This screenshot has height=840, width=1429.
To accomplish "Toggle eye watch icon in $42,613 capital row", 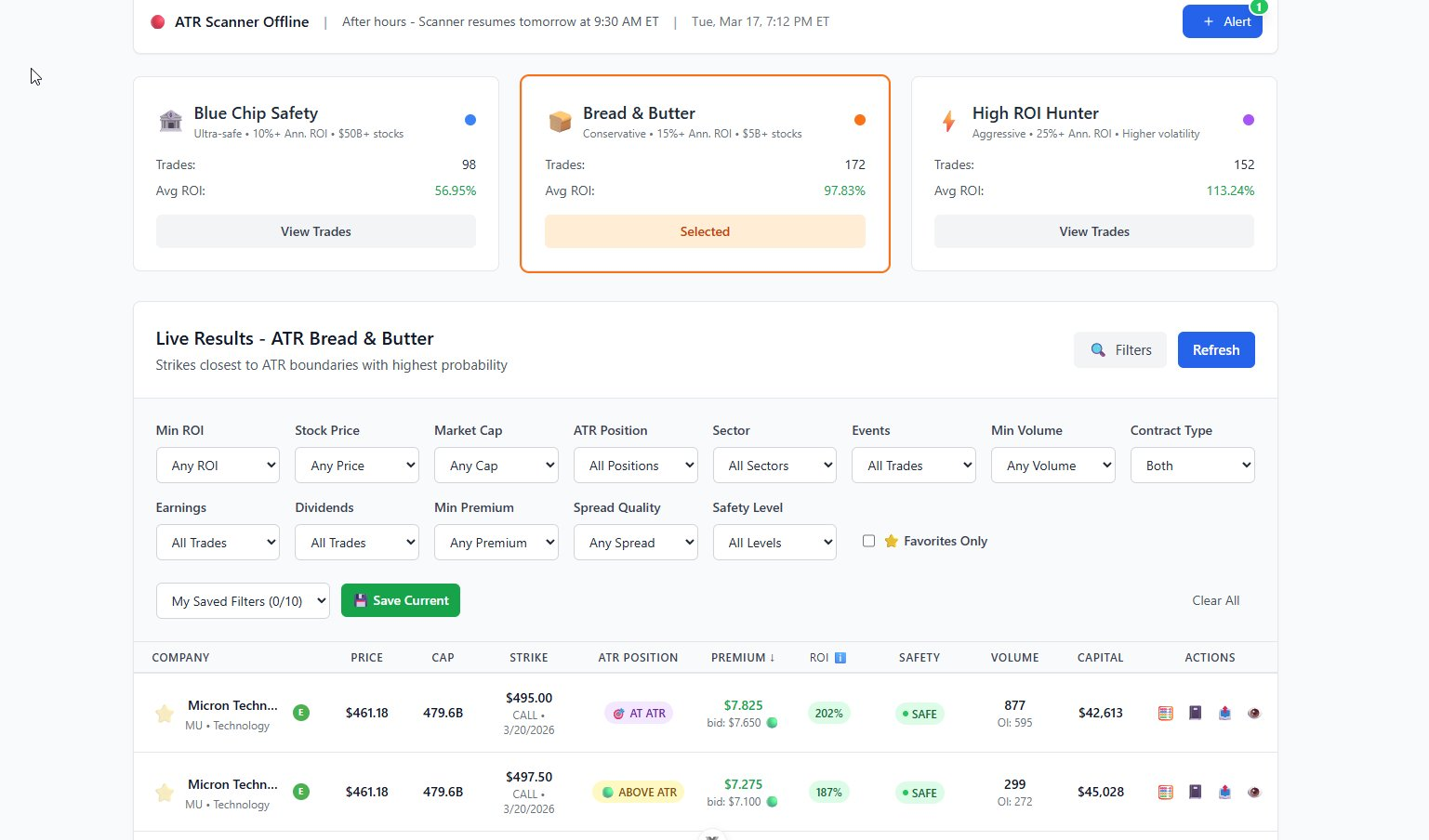I will (1254, 713).
